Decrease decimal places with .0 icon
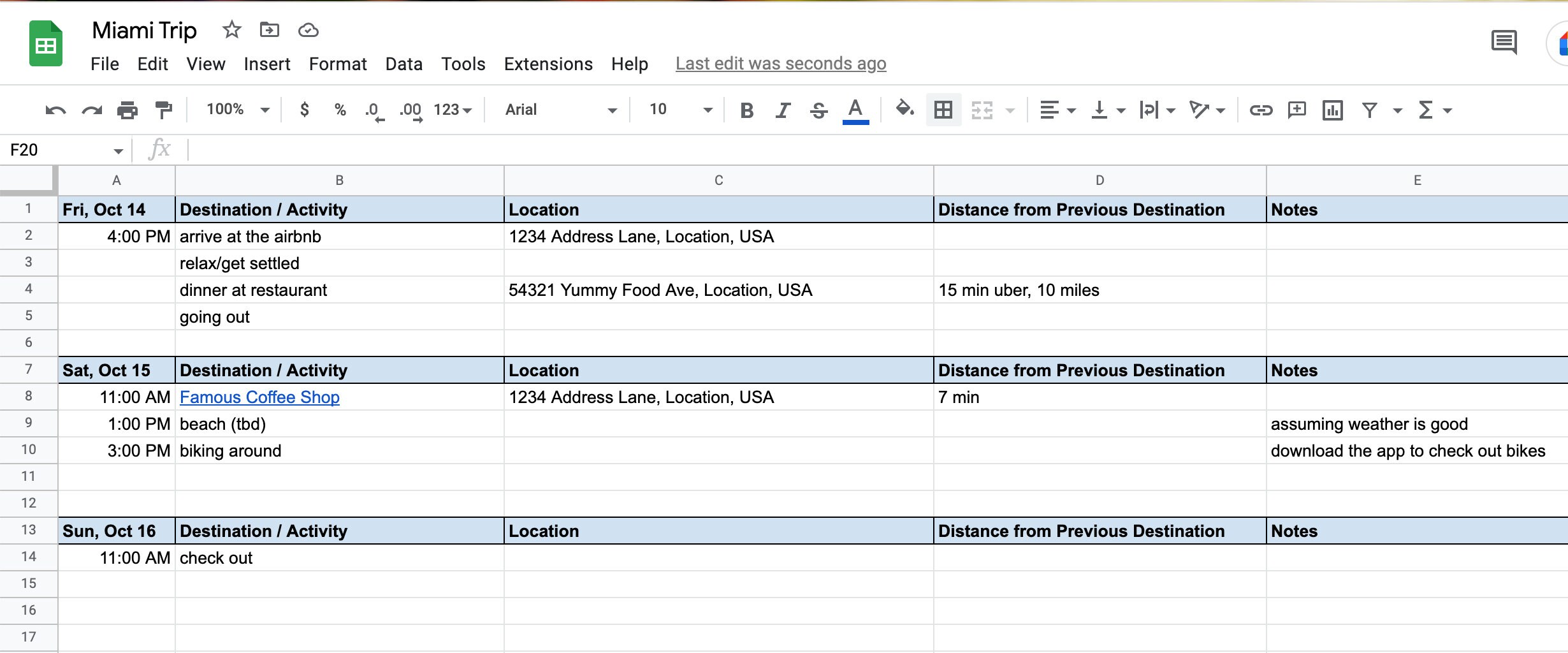1568x653 pixels. pos(374,110)
